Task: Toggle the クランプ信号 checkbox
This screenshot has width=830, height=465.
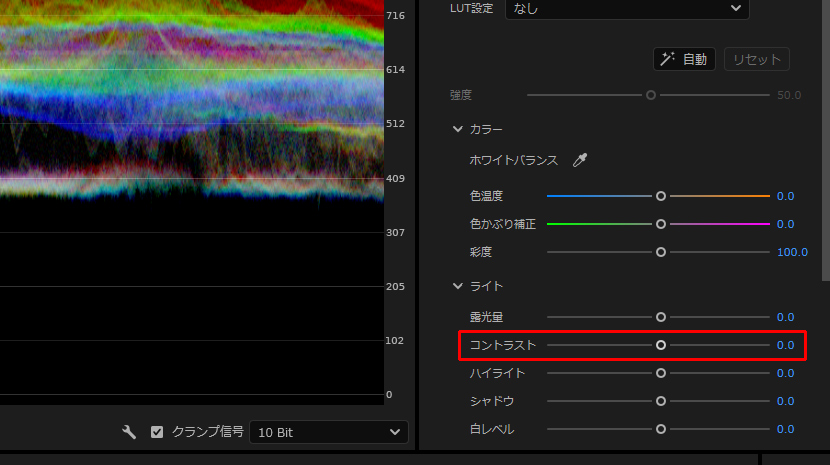Action: coord(157,432)
